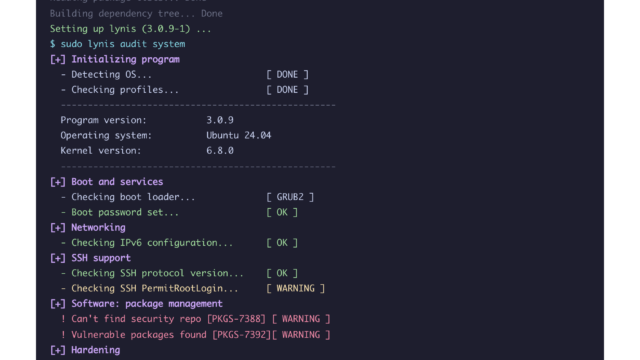Click the exclamation mark before Vulnerable packages found
The image size is (640, 360).
point(63,335)
